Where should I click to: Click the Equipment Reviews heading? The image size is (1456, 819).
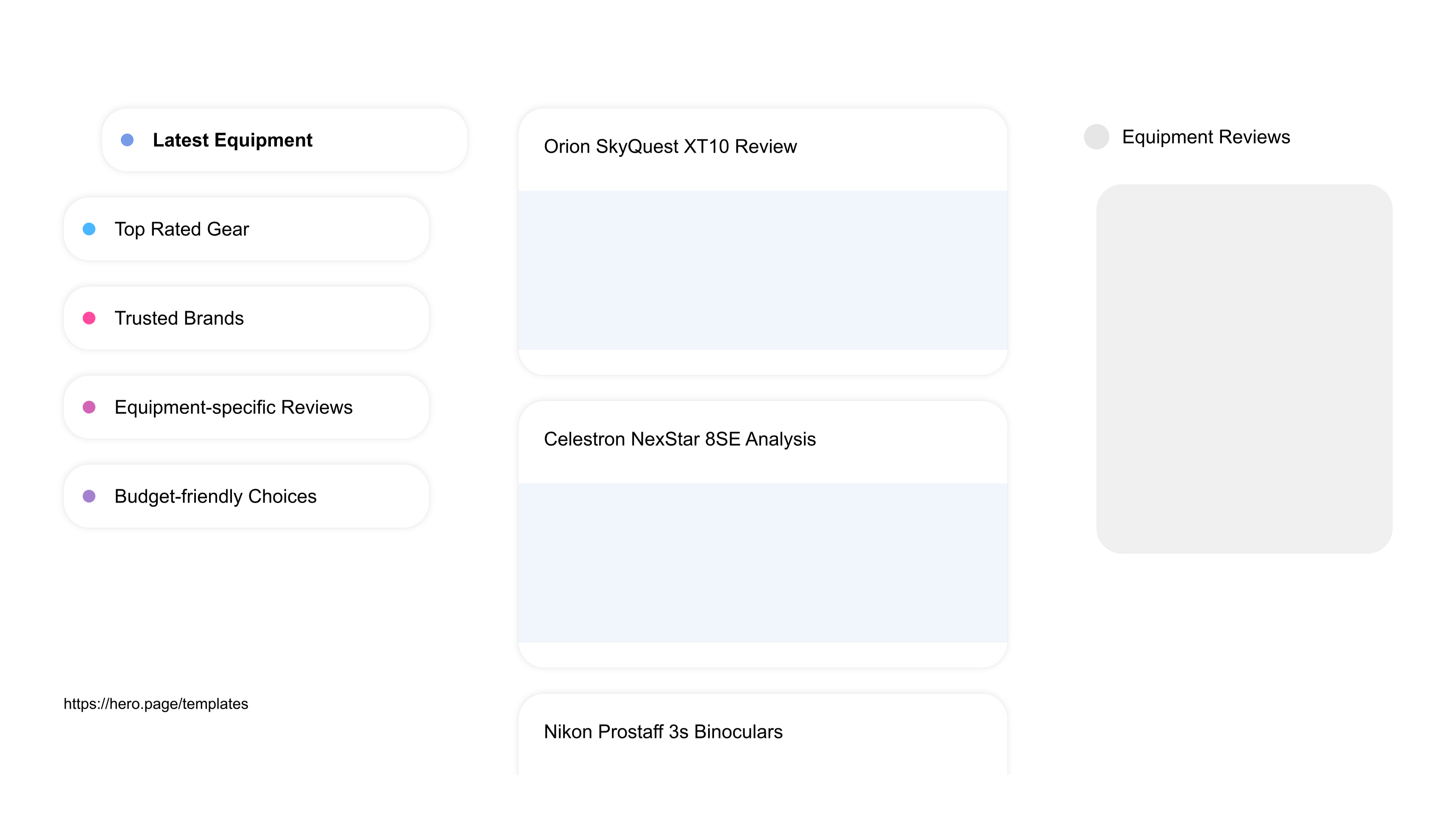coord(1205,137)
